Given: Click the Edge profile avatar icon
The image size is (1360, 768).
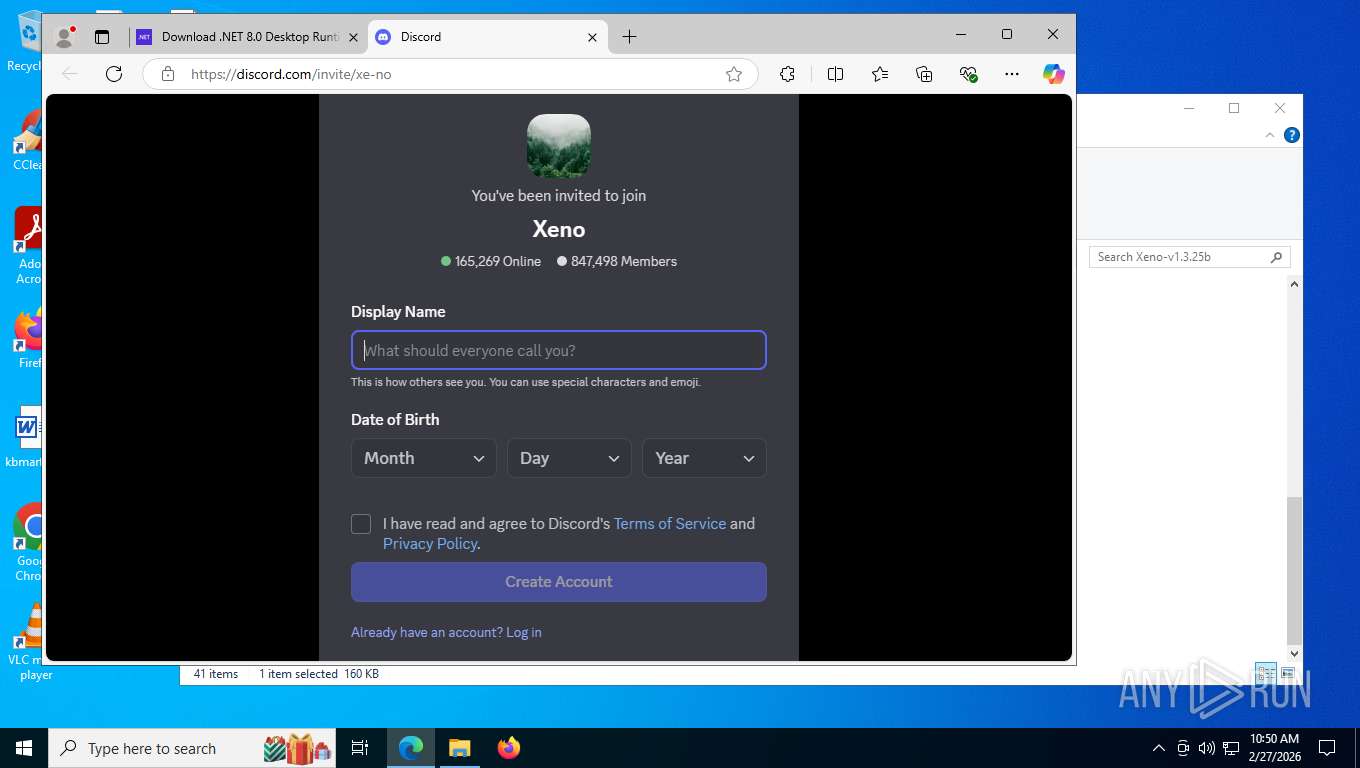Looking at the screenshot, I should click(x=65, y=37).
